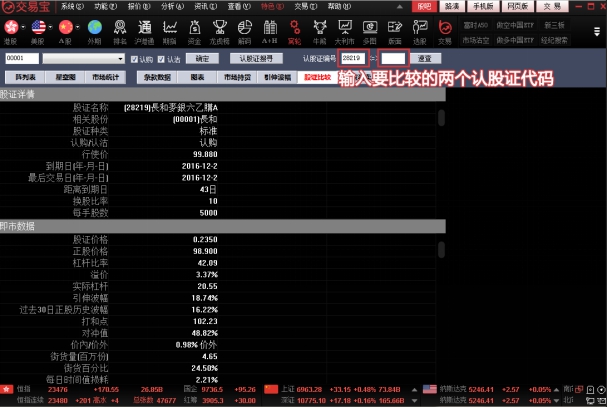Switch to the 市场统计 tab
The width and height of the screenshot is (608, 408).
click(105, 76)
